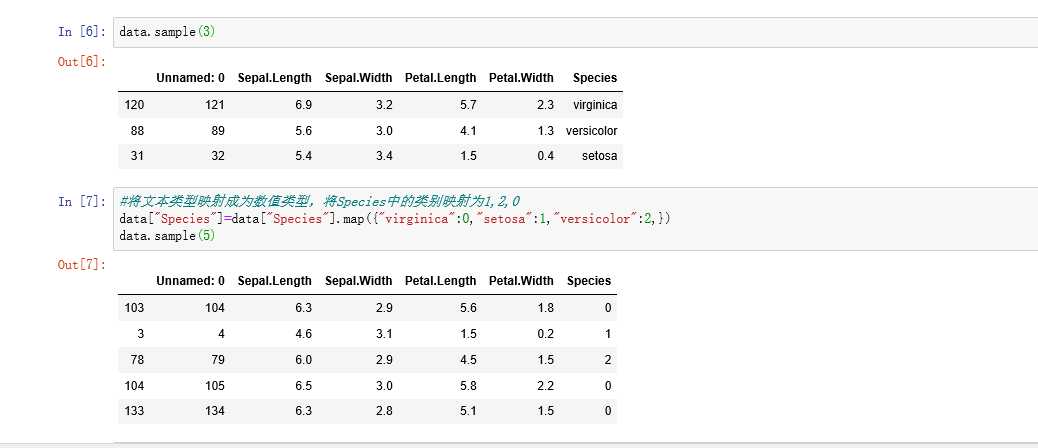The width and height of the screenshot is (1038, 448).
Task: Click the versicolor species cell
Action: pos(591,130)
